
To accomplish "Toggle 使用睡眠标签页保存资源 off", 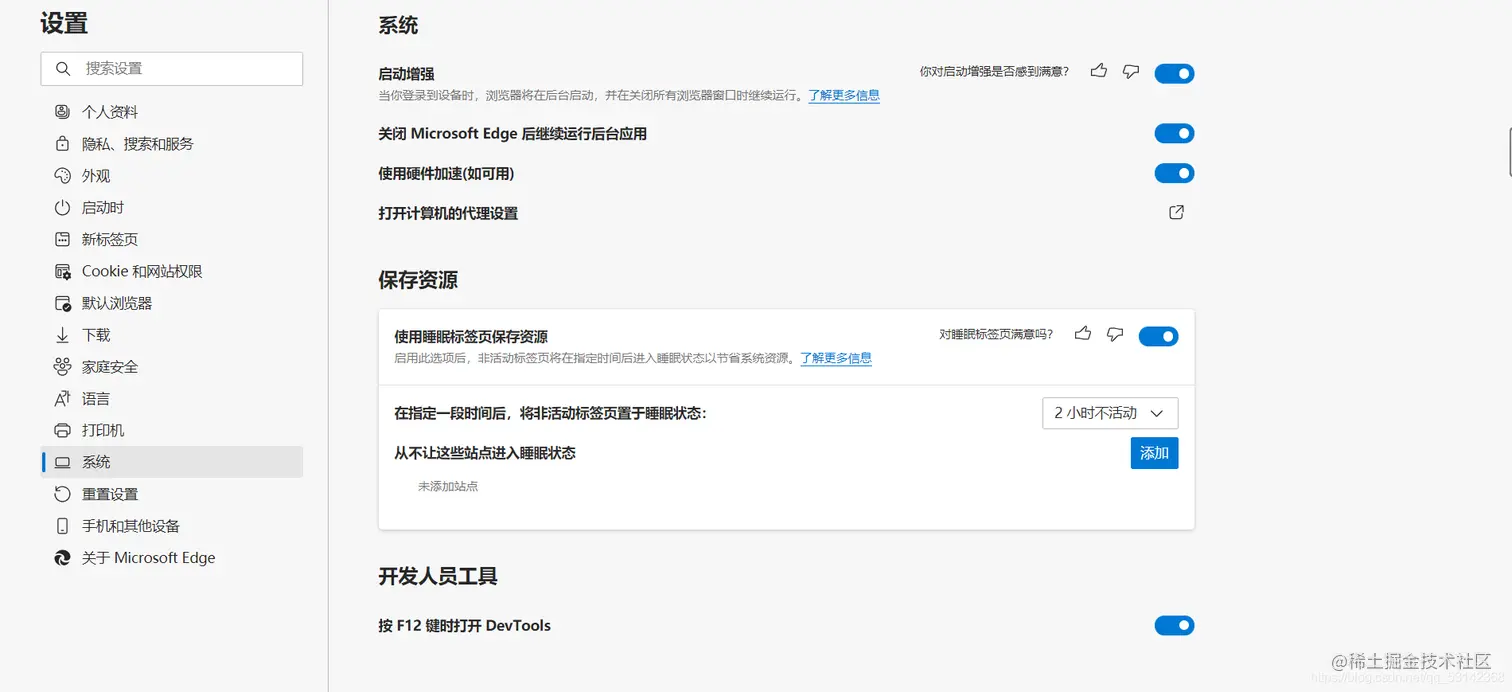I will pos(1158,335).
